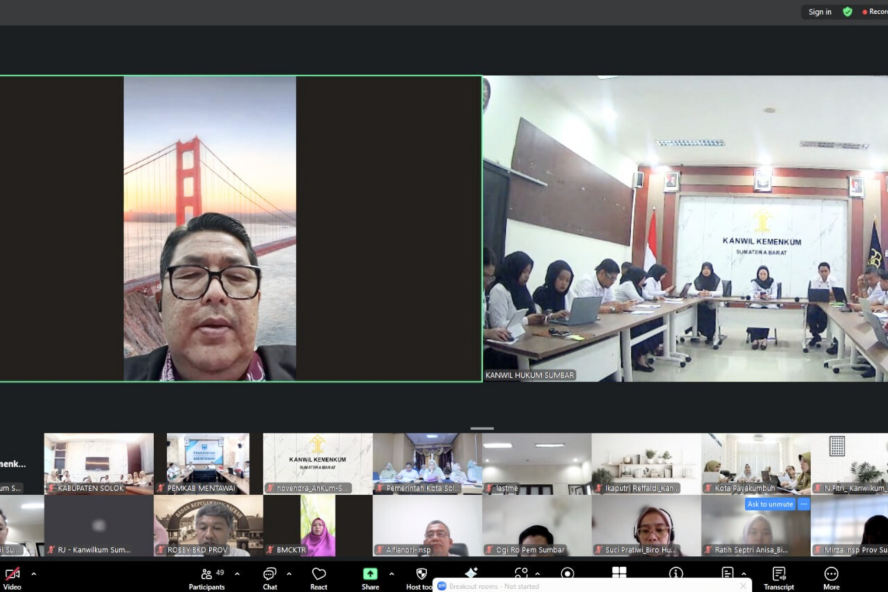The image size is (888, 592).
Task: Start sharing with green Share button
Action: pyautogui.click(x=370, y=575)
